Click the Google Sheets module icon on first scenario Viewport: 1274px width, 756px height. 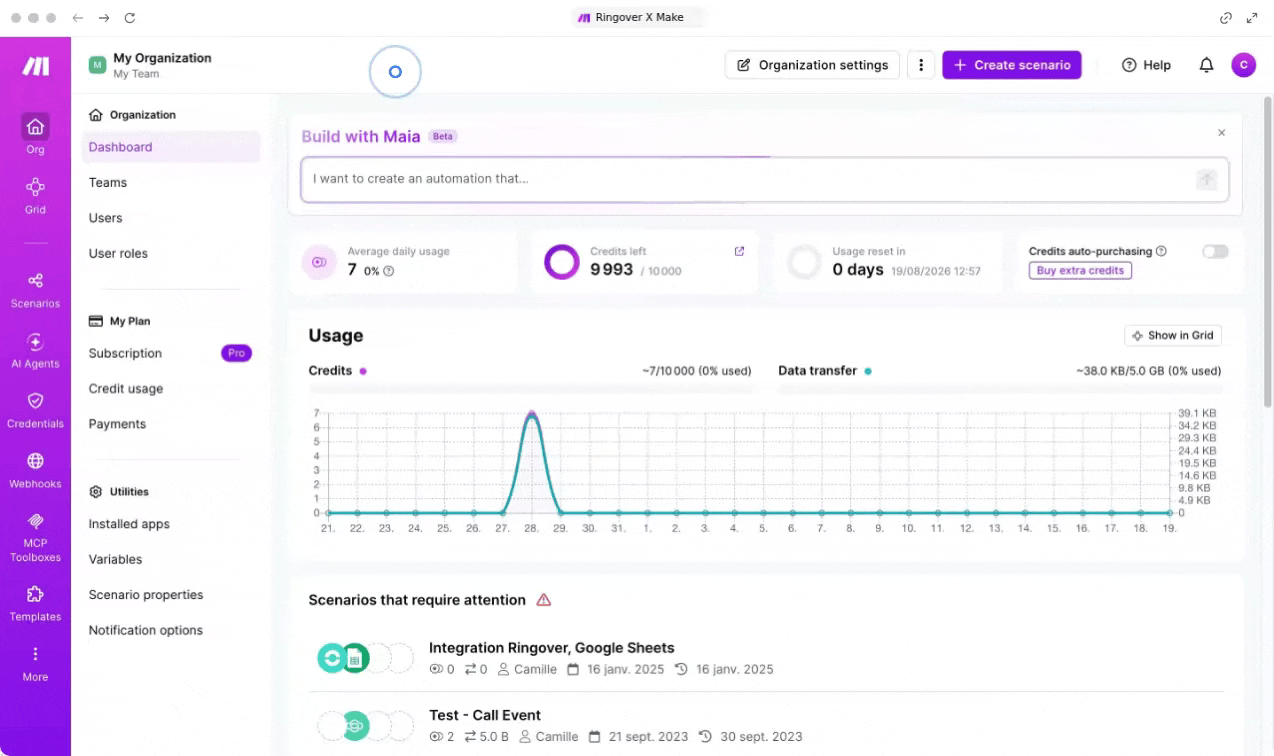point(355,658)
